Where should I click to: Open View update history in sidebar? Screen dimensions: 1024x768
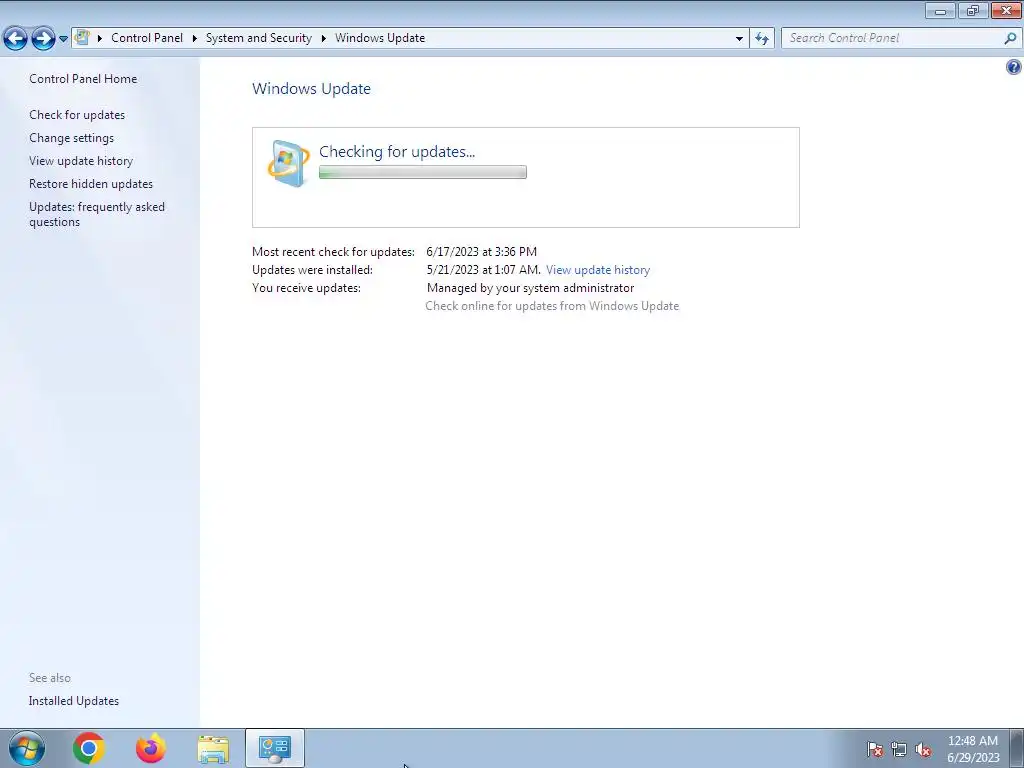(x=81, y=161)
